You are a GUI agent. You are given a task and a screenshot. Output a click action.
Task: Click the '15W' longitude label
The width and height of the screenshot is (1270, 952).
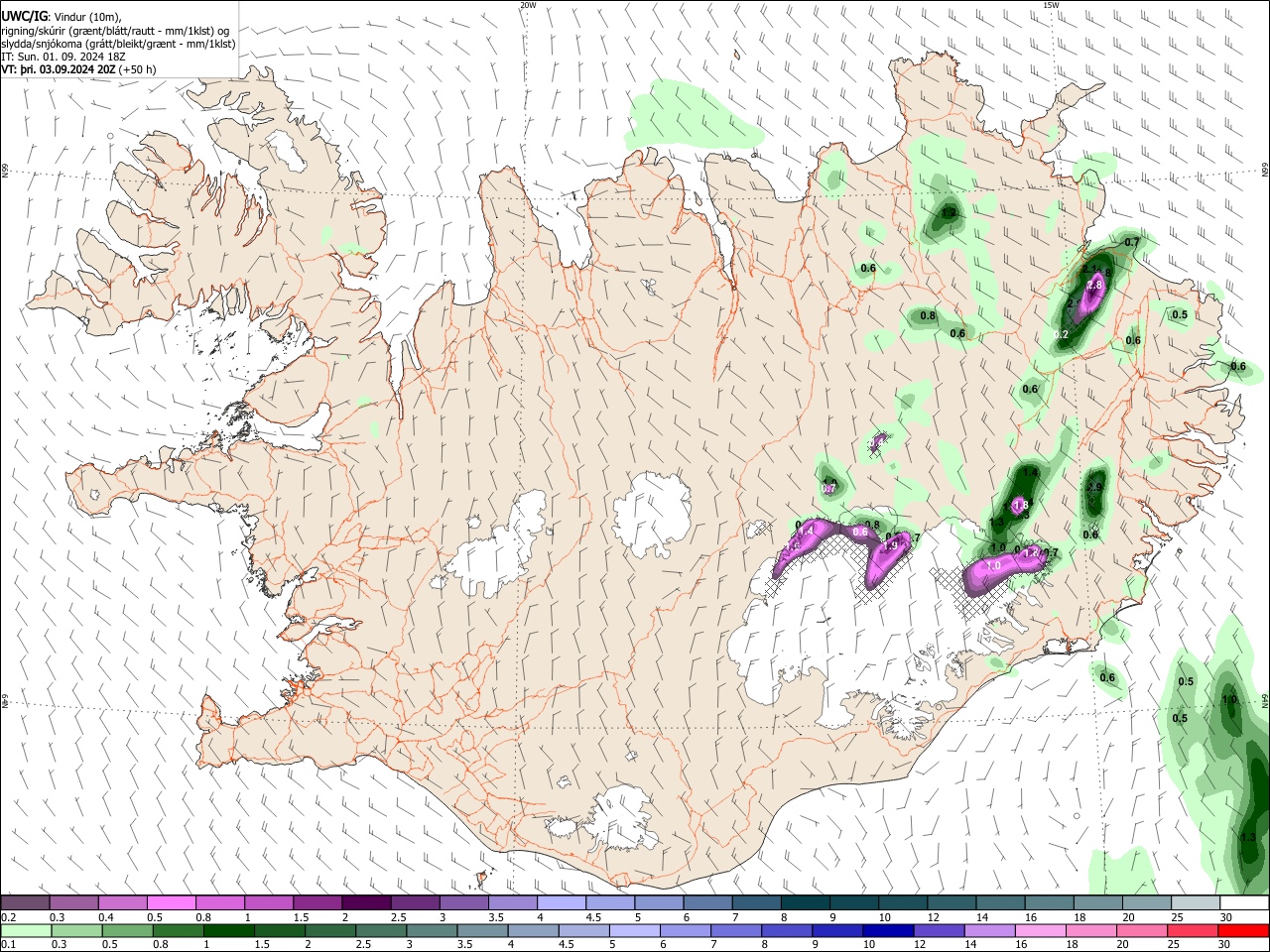point(1051,5)
